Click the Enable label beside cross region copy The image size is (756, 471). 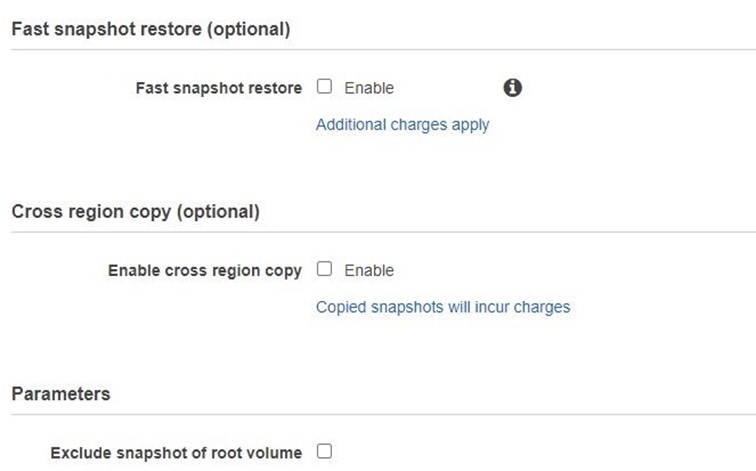pyautogui.click(x=369, y=270)
